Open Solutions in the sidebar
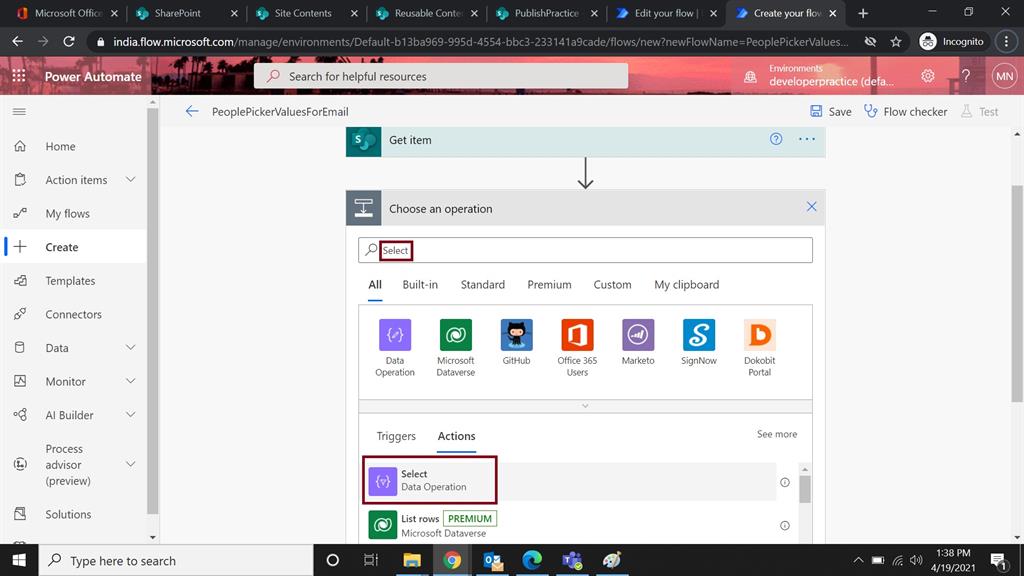The height and width of the screenshot is (576, 1024). click(68, 514)
